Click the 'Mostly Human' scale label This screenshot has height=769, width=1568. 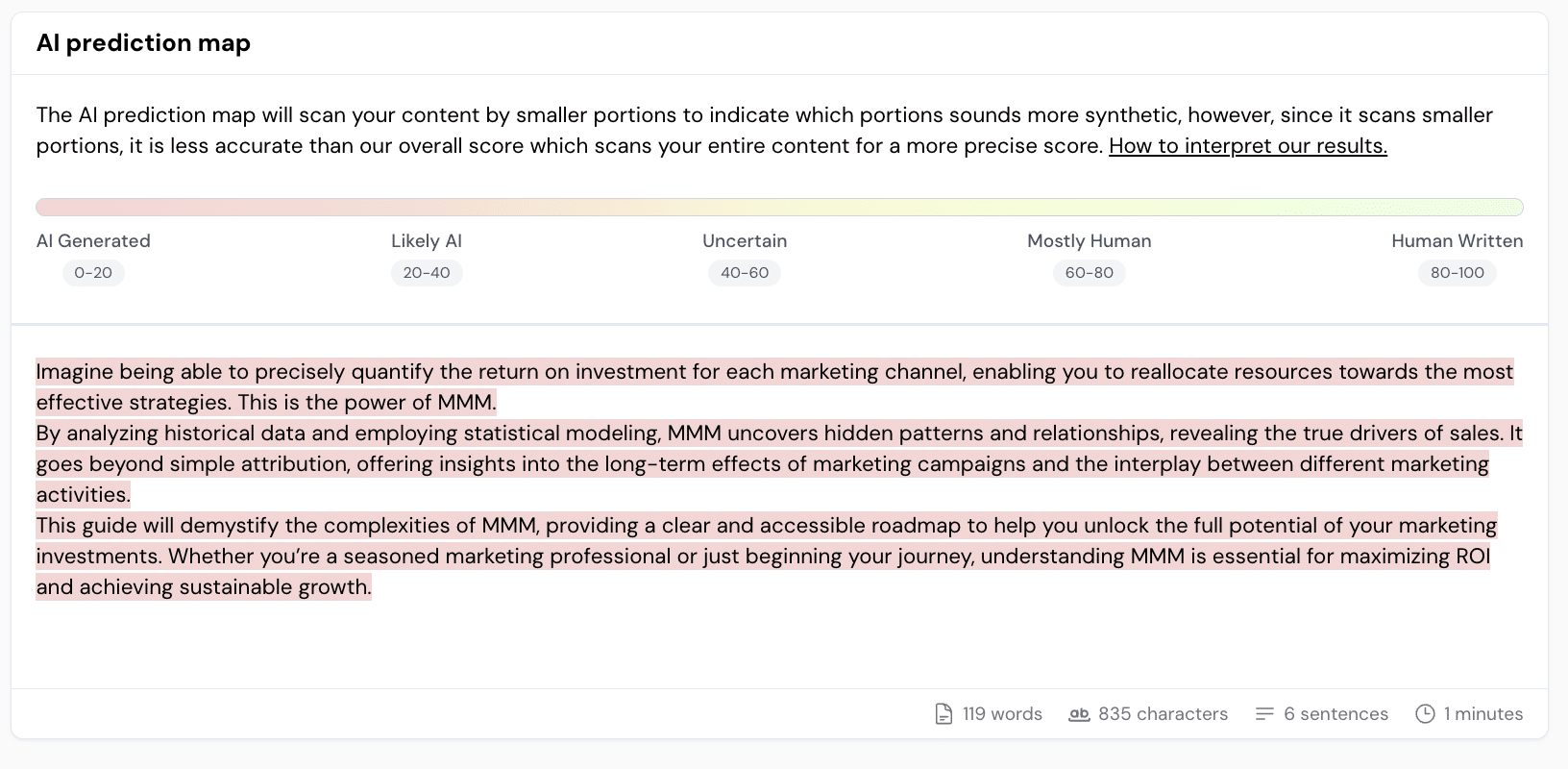pyautogui.click(x=1090, y=241)
